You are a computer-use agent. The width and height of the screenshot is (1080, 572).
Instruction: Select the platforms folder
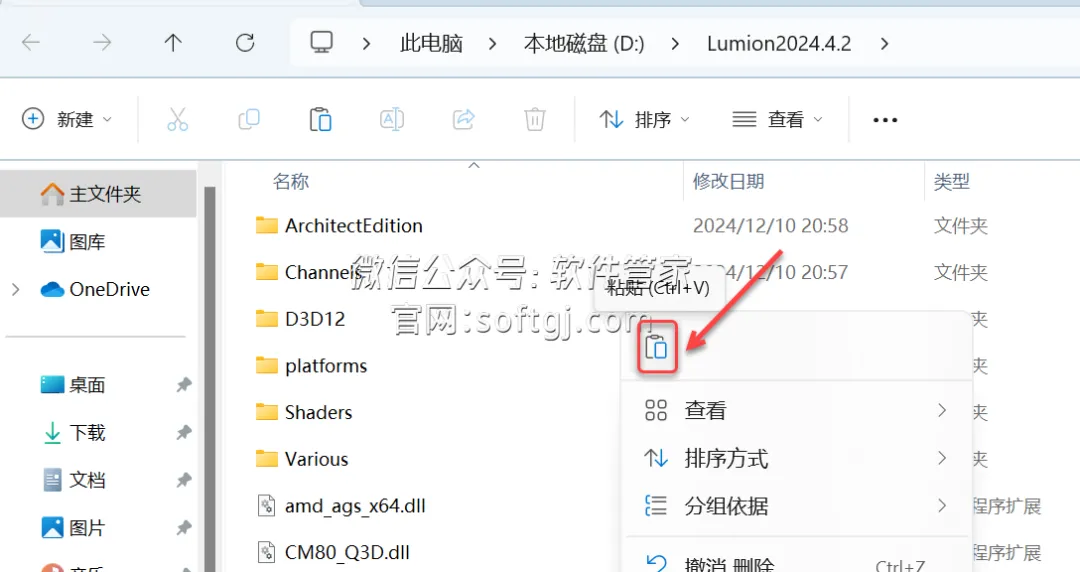tap(311, 366)
